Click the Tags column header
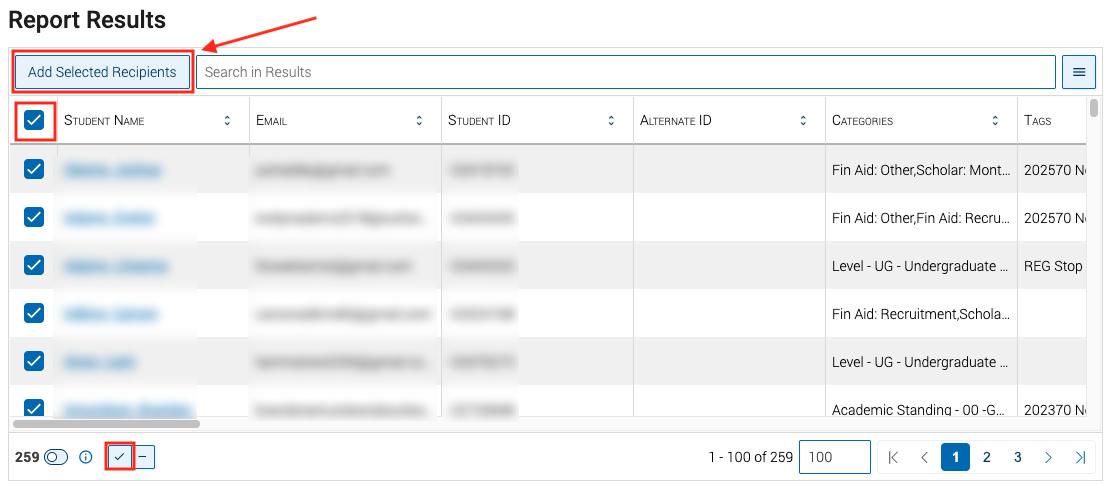The width and height of the screenshot is (1109, 485). click(x=1038, y=121)
